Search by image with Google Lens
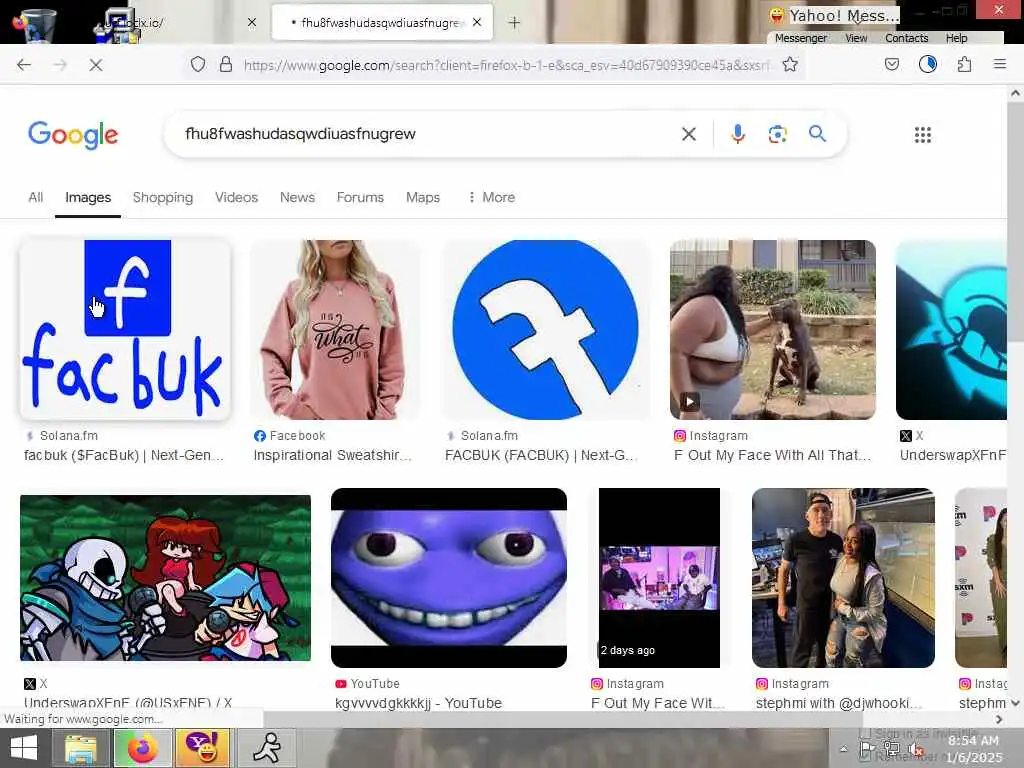1024x768 pixels. [x=777, y=134]
